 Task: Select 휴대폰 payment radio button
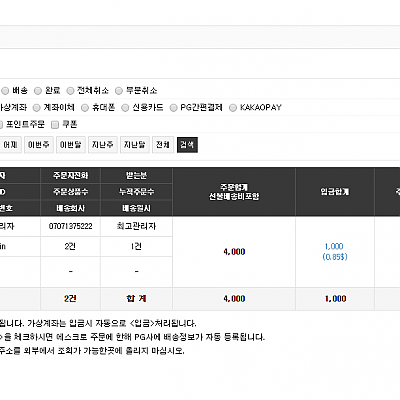point(85,108)
